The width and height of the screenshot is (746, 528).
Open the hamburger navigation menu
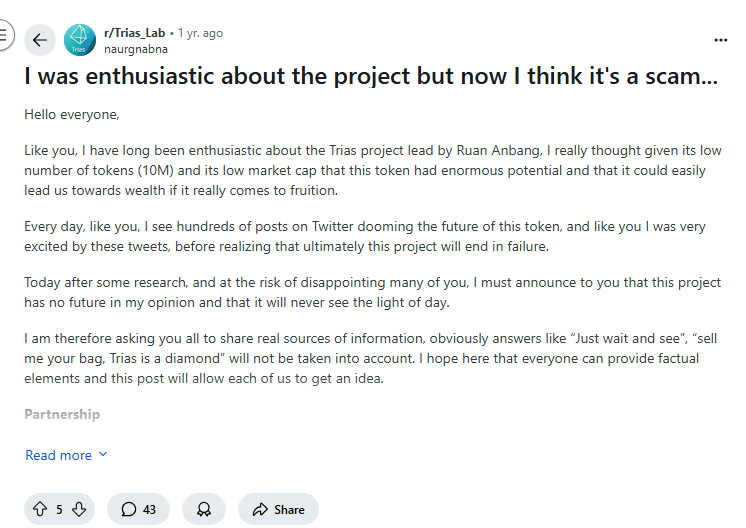tap(4, 37)
